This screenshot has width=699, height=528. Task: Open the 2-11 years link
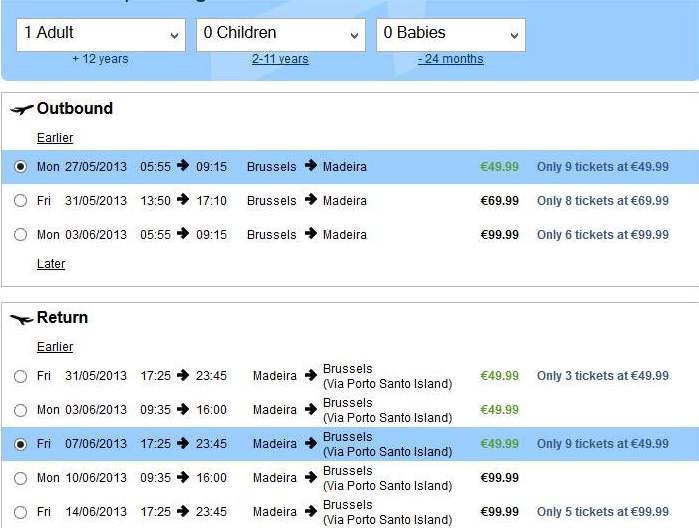pyautogui.click(x=280, y=59)
